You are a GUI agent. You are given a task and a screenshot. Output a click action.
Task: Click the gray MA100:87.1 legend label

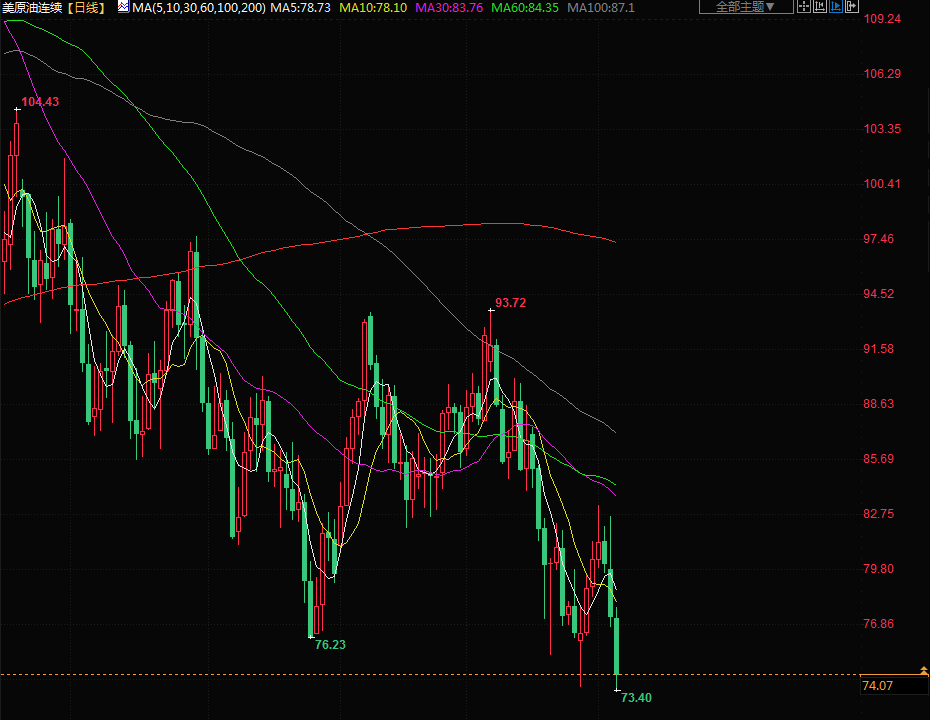(x=600, y=7)
